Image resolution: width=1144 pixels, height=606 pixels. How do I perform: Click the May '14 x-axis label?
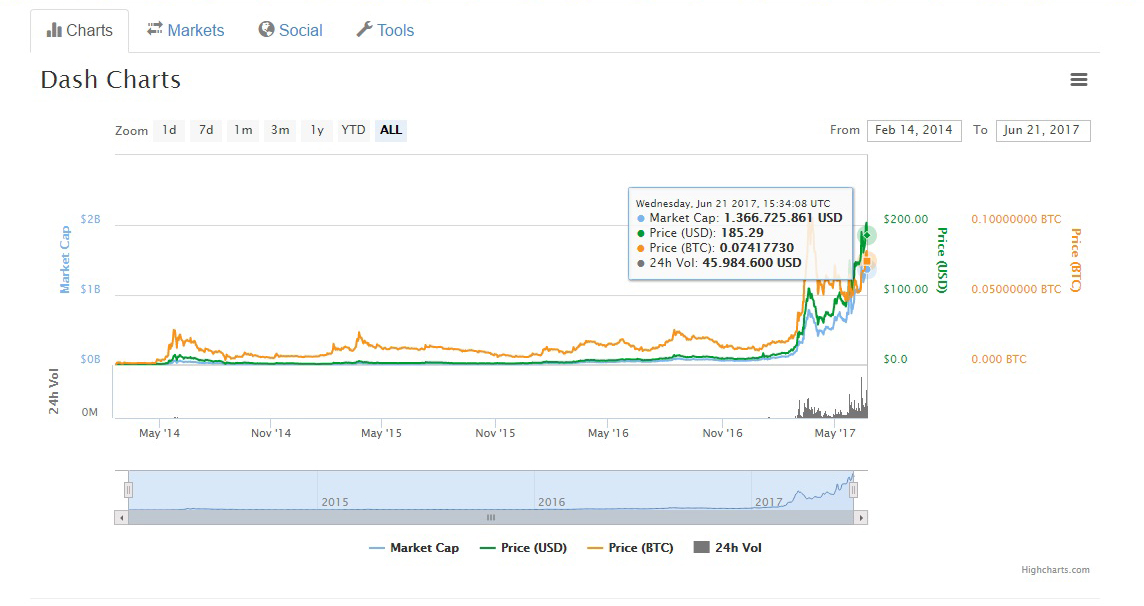coord(159,433)
